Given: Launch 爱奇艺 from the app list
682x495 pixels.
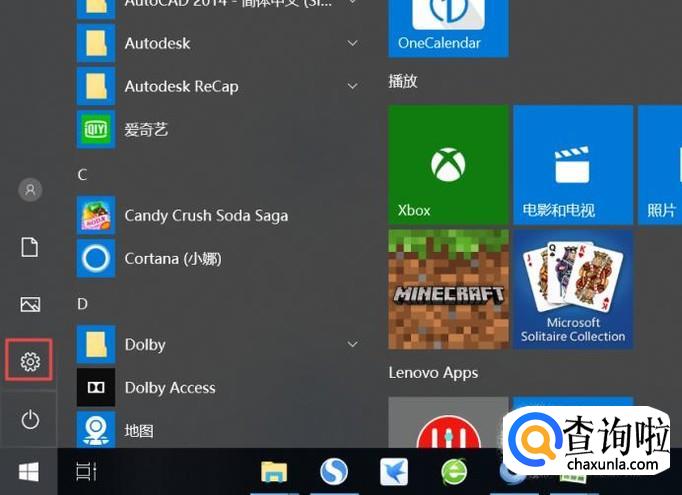Looking at the screenshot, I should 146,129.
